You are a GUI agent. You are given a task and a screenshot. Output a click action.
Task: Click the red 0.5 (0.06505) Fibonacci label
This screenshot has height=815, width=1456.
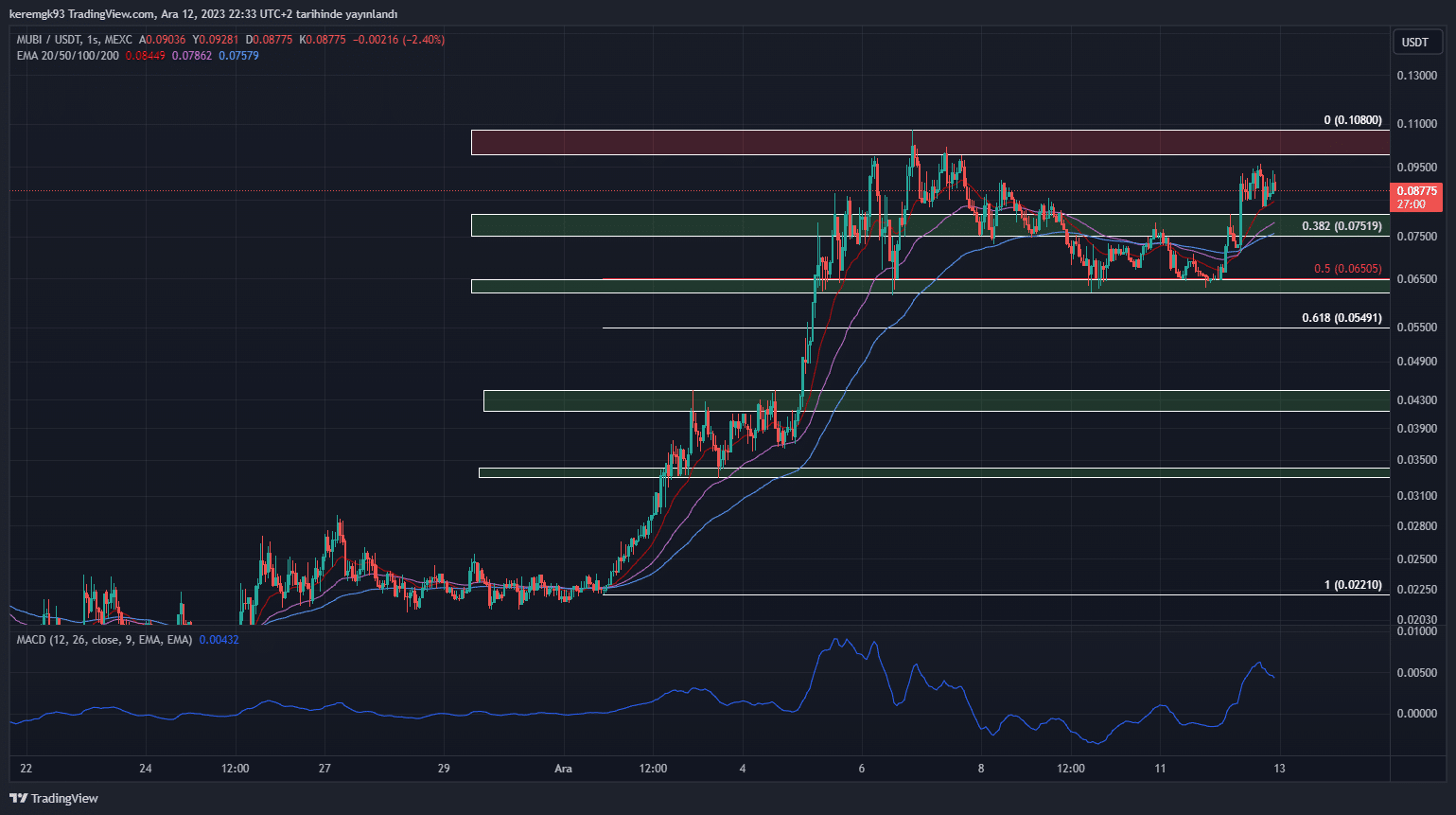1347,269
